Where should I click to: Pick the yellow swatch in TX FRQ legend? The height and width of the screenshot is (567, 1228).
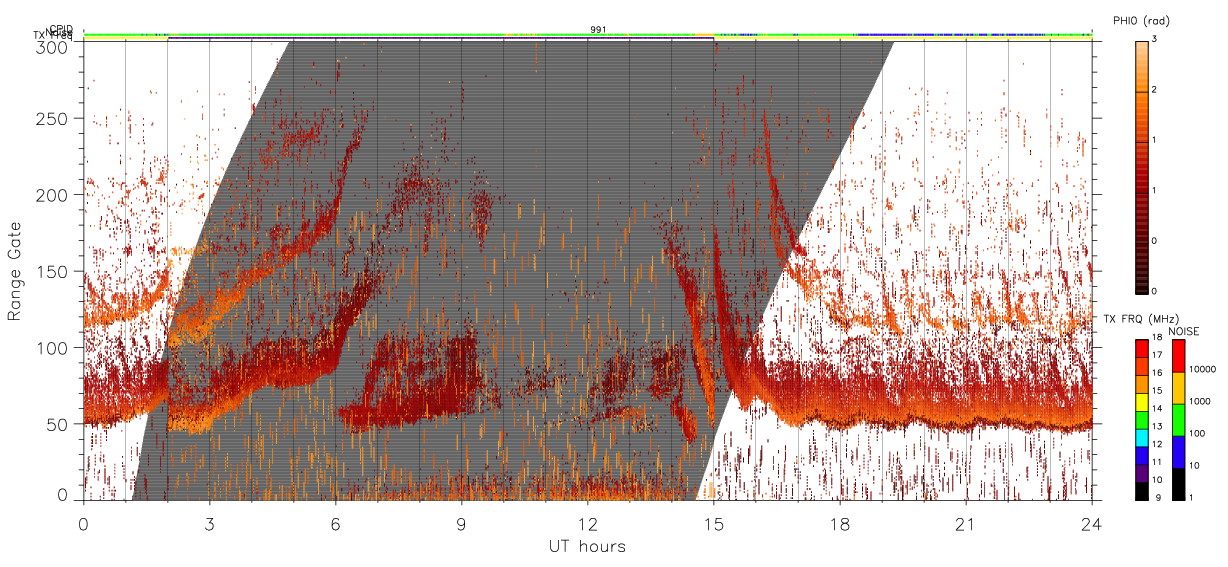[1142, 400]
